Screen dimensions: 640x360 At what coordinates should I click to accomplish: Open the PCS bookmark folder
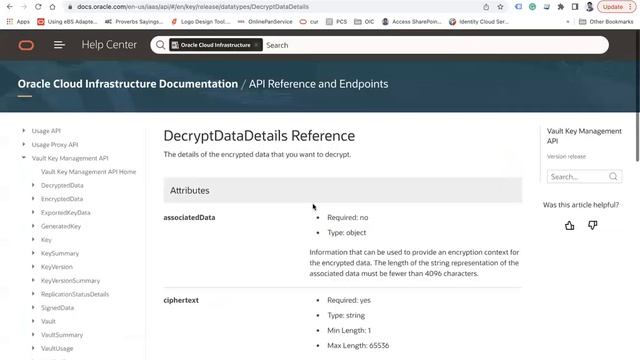click(336, 22)
